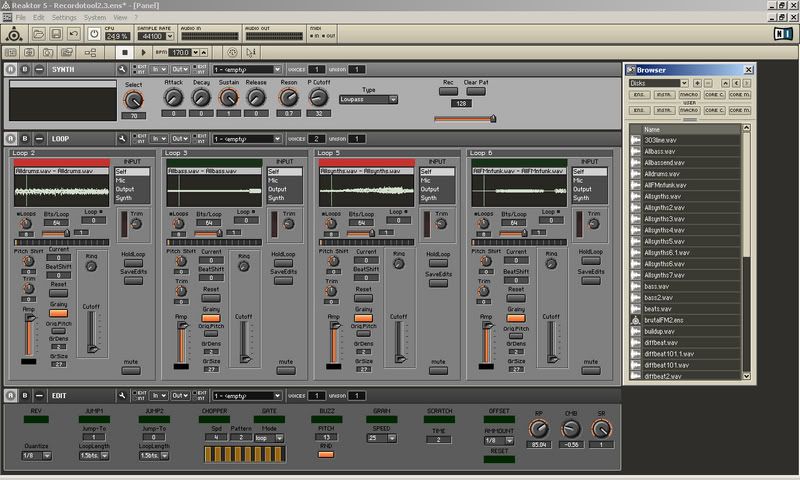Open the offset AMMOUNT 1/8 dropdown
The width and height of the screenshot is (800, 480).
click(499, 440)
